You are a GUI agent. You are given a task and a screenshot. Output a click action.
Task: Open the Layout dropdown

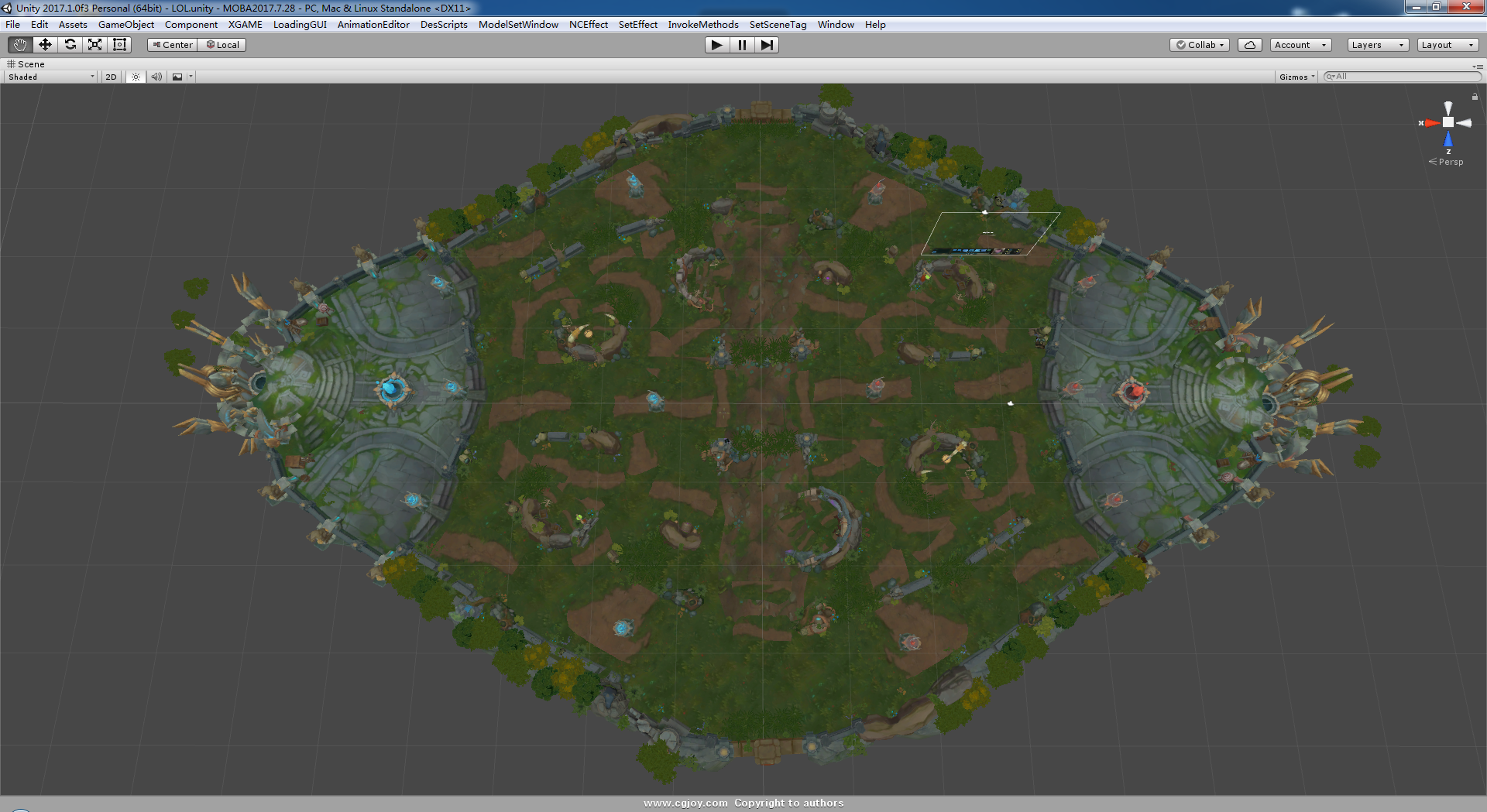tap(1448, 45)
